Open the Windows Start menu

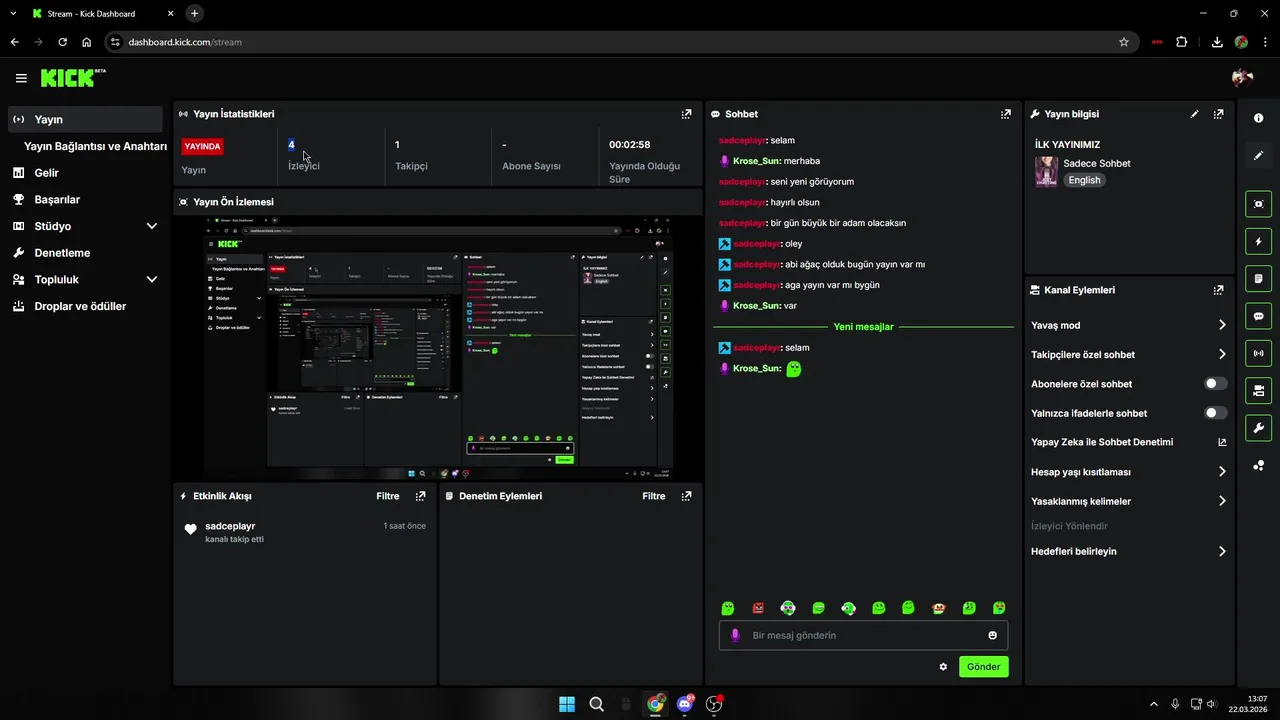click(x=567, y=704)
